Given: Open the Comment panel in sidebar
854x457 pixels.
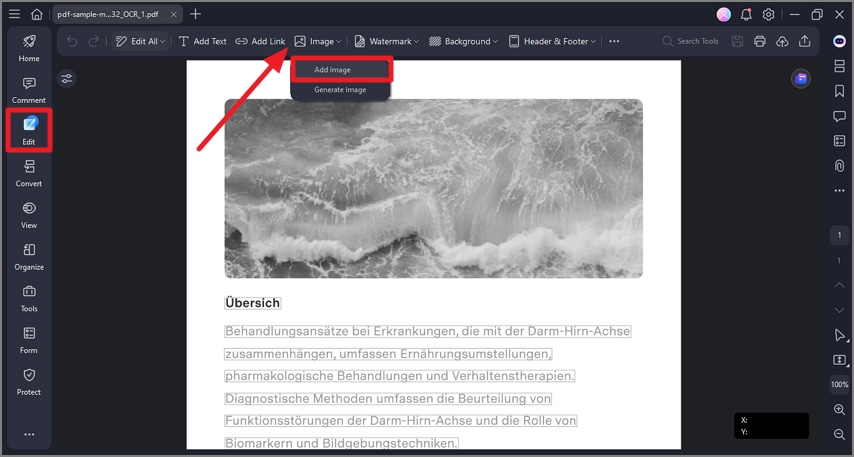Looking at the screenshot, I should (29, 90).
